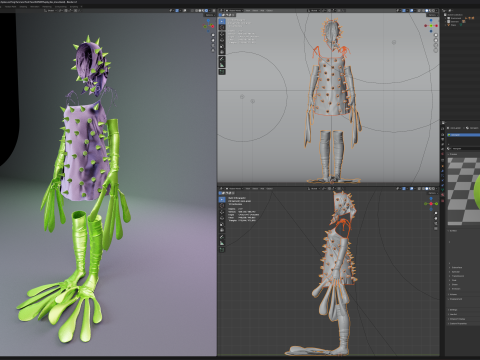The height and width of the screenshot is (360, 480).
Task: Activate Rotate tool in bottom viewport toolbar
Action: tap(222, 218)
